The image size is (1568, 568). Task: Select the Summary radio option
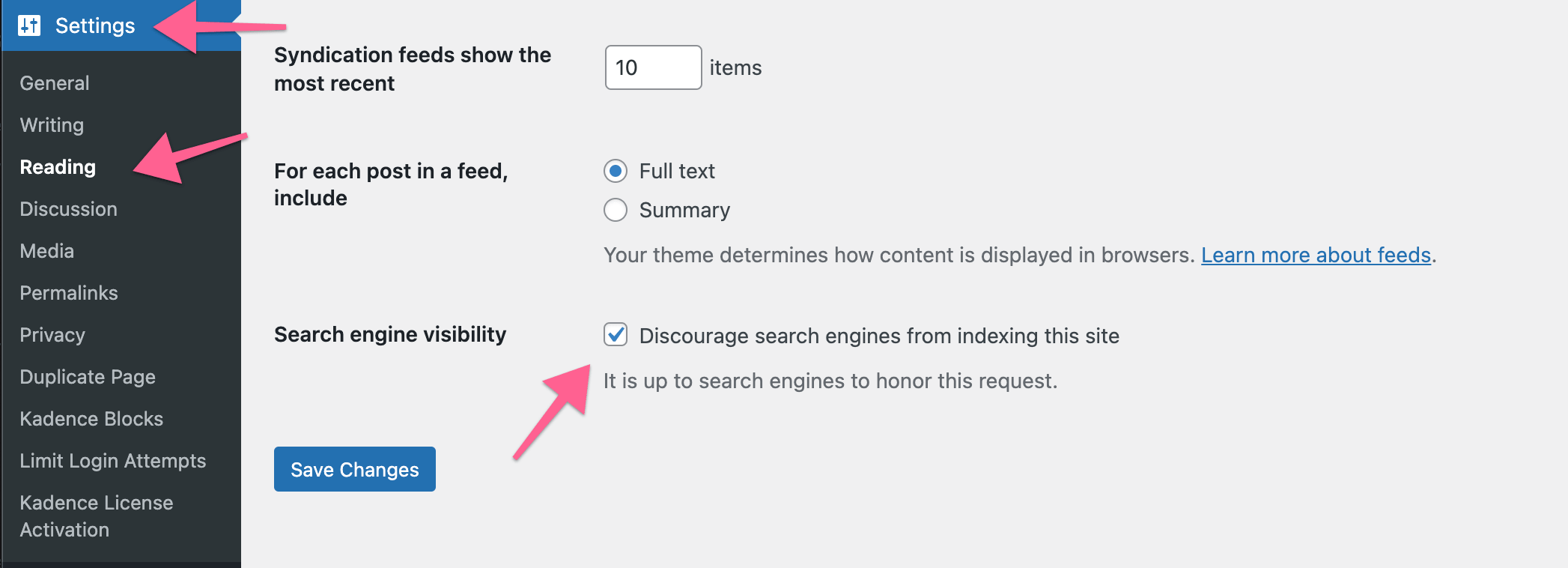[616, 210]
